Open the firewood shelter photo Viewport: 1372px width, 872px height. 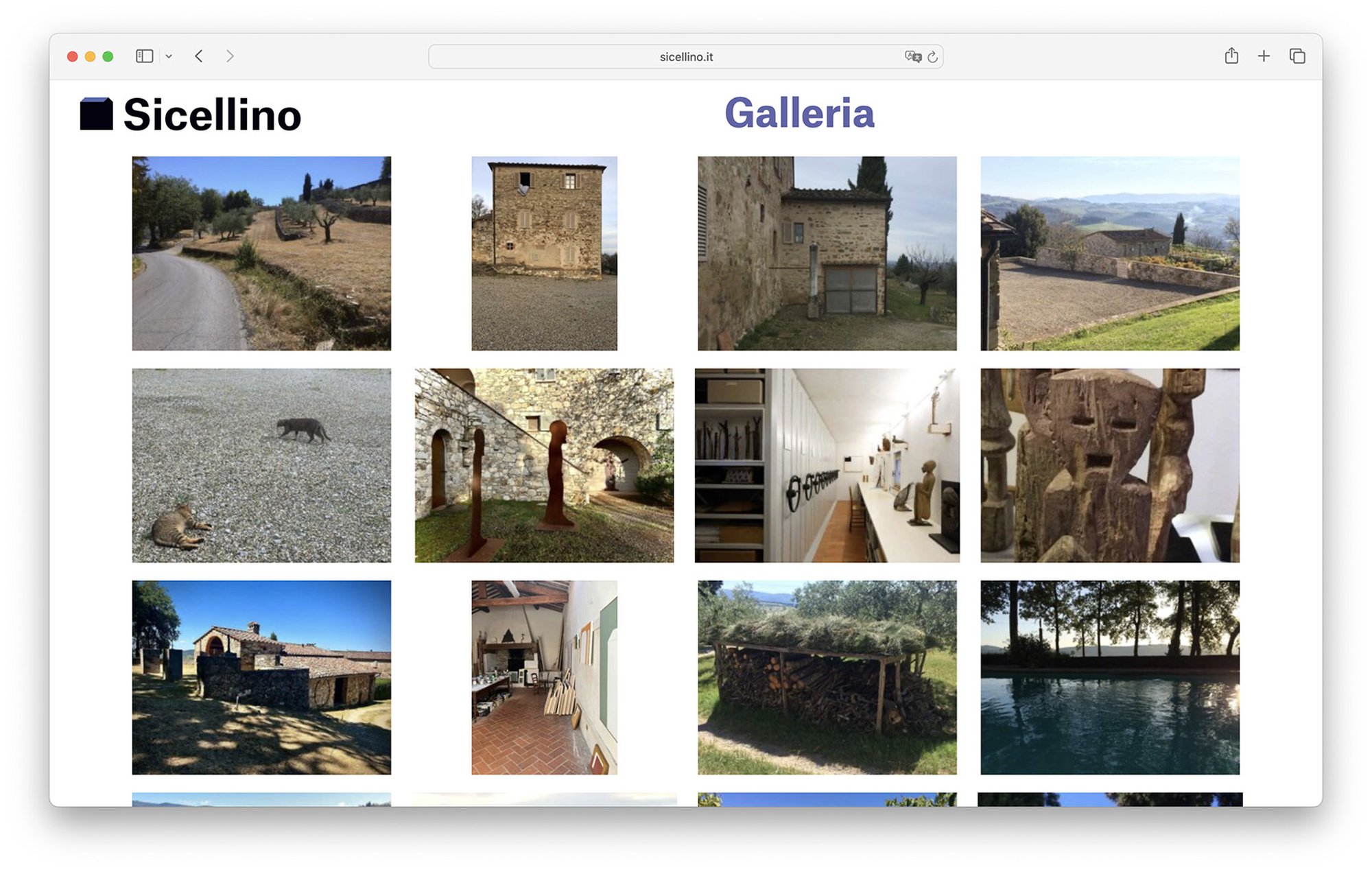[827, 677]
